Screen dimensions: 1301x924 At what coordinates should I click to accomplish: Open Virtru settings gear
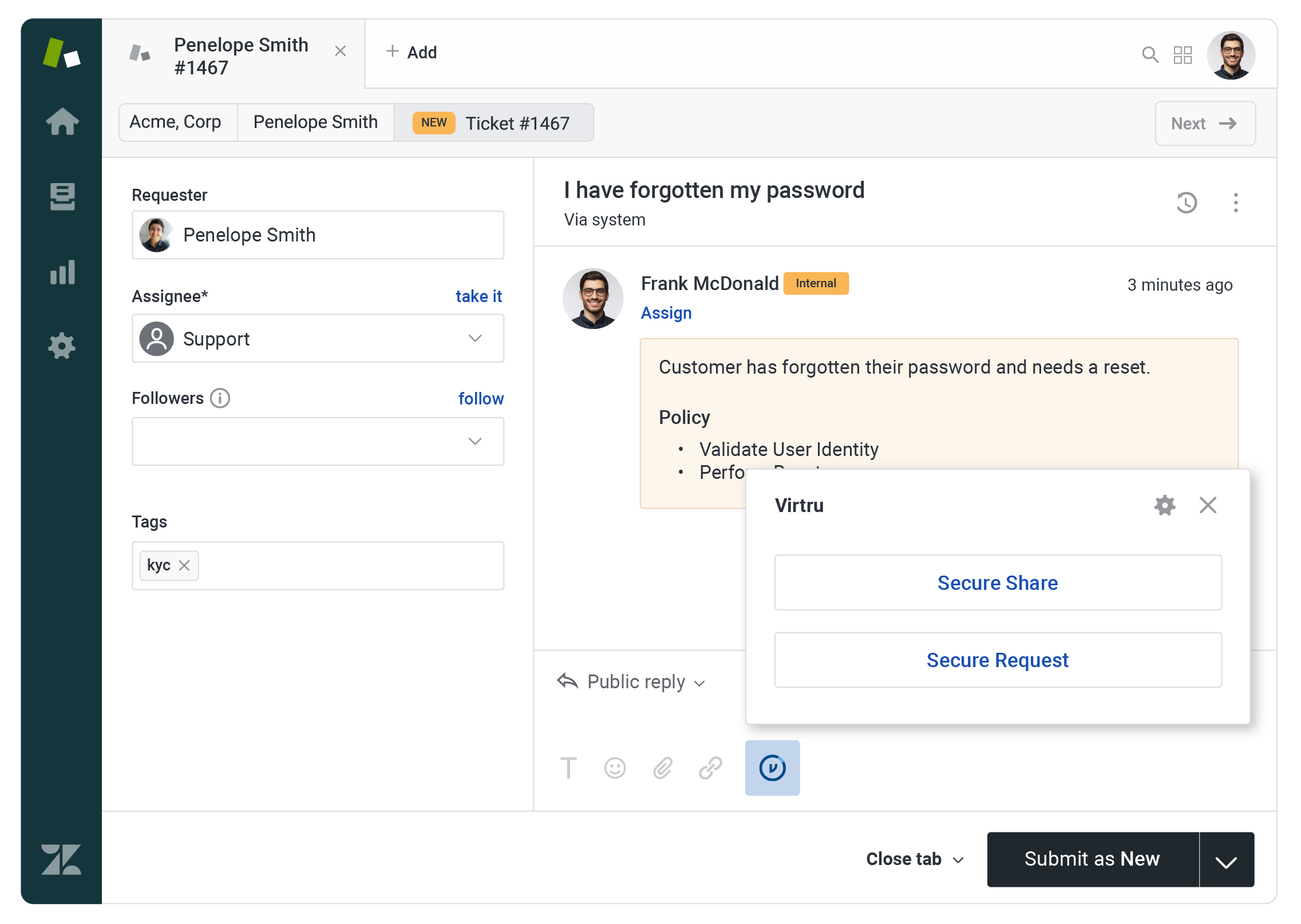pyautogui.click(x=1164, y=505)
